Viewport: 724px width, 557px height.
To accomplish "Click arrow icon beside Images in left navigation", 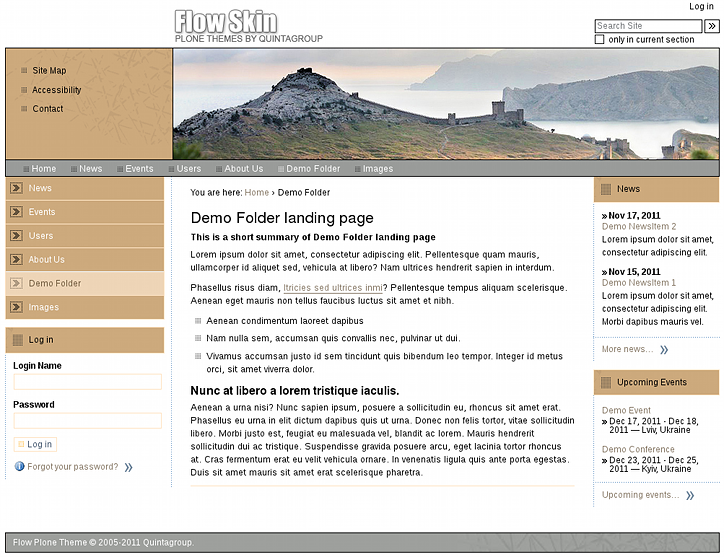I will (x=17, y=307).
